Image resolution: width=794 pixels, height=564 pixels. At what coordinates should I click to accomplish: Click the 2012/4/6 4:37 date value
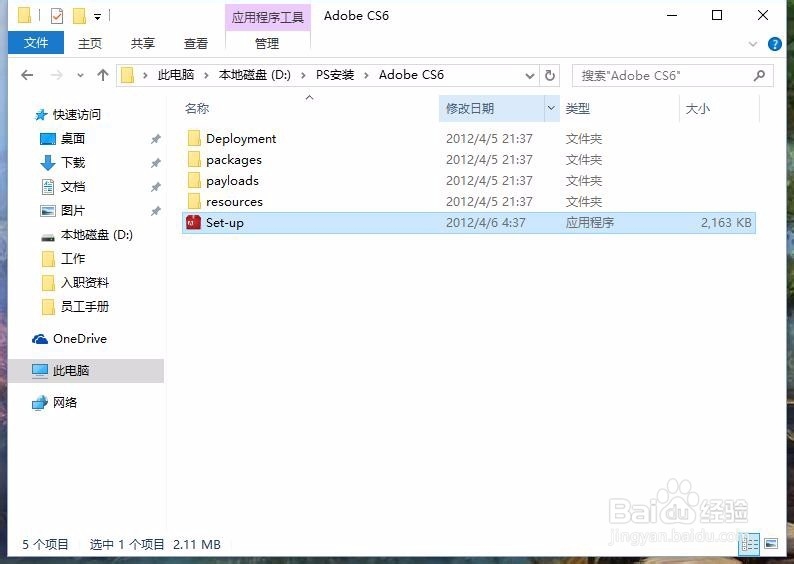486,223
